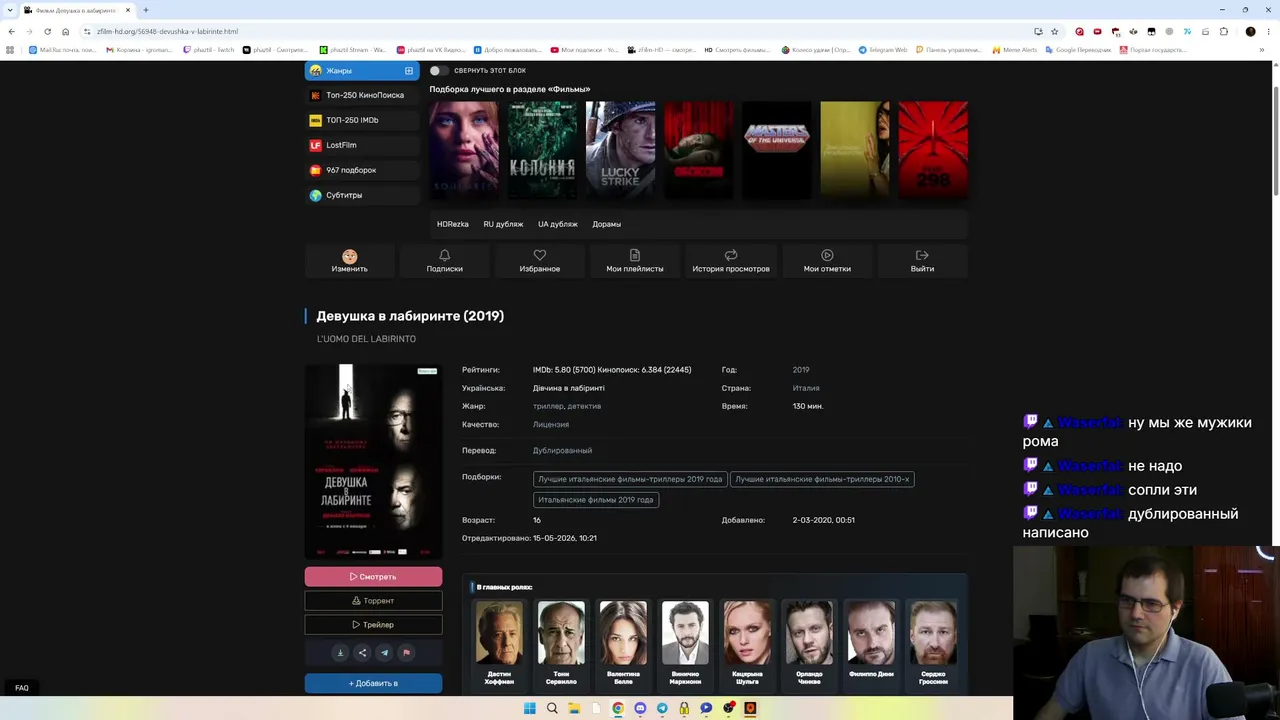The image size is (1280, 720).
Task: Open the Колония movie poster
Action: pos(542,150)
